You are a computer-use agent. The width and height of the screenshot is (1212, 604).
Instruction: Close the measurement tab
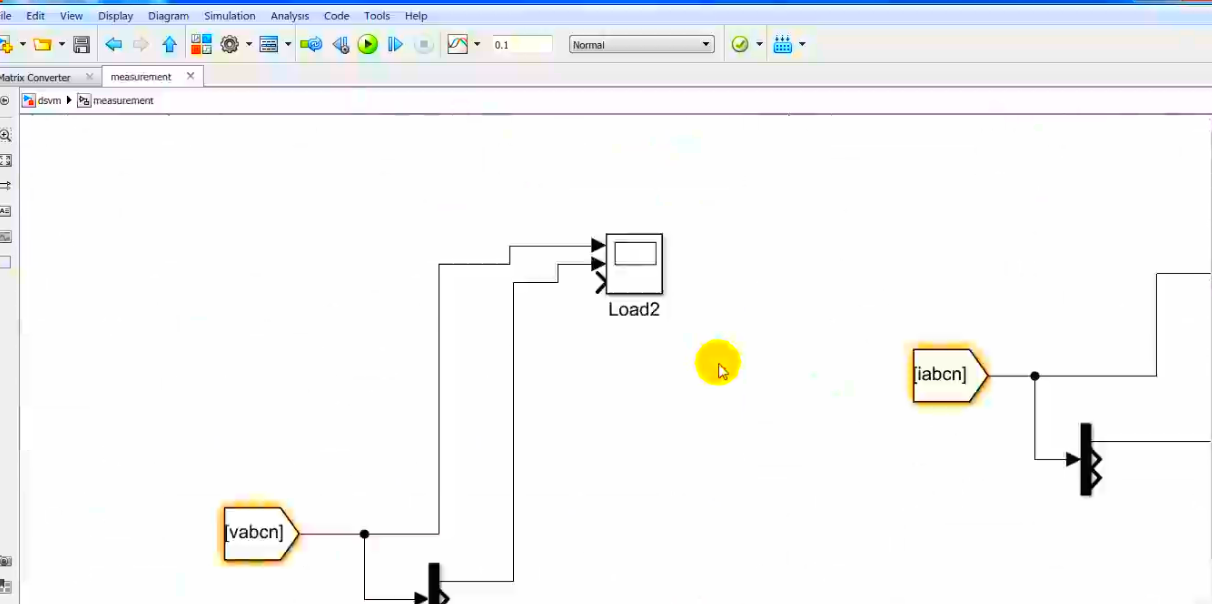(190, 77)
